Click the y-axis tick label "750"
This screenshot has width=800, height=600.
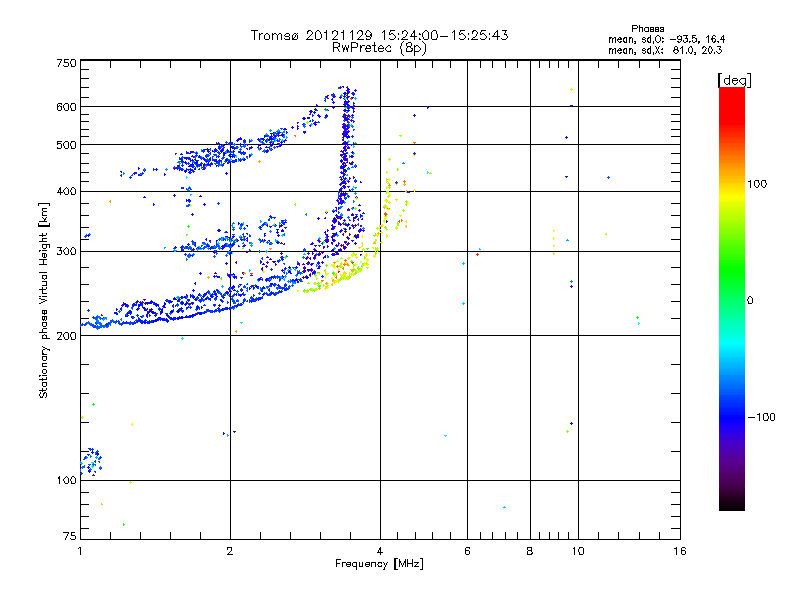click(x=66, y=63)
